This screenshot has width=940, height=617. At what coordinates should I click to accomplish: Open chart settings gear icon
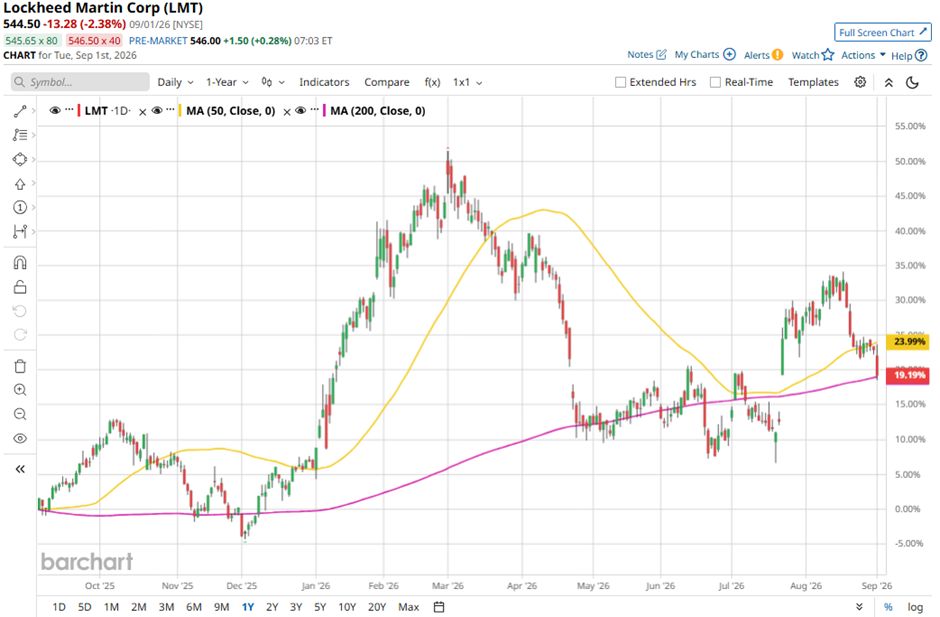coord(860,82)
